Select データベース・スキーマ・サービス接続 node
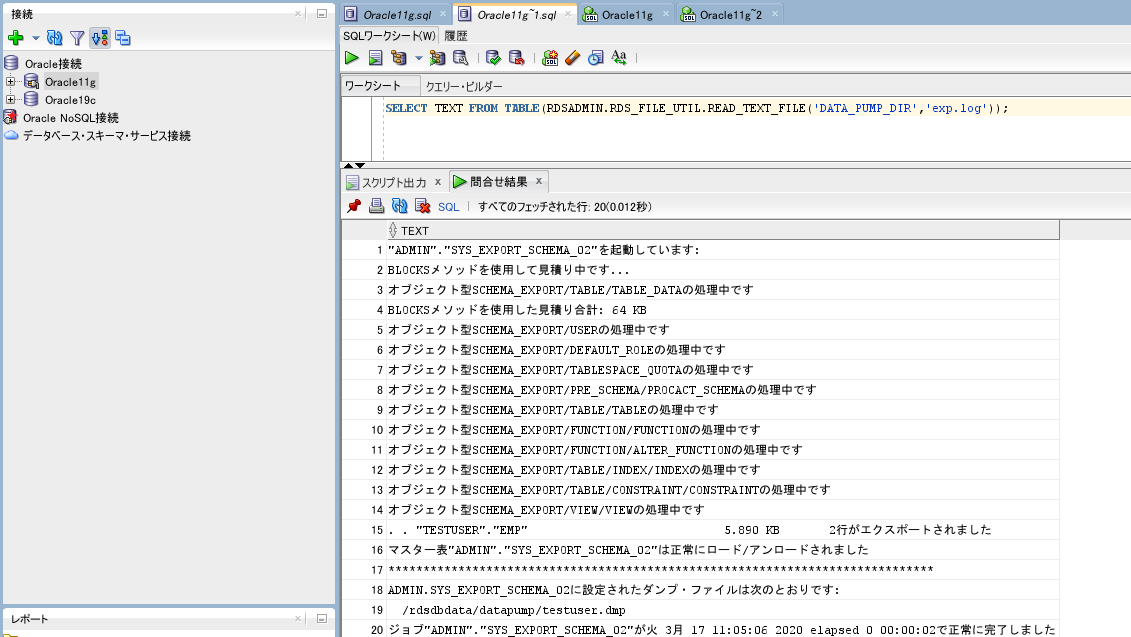Viewport: 1131px width, 637px height. [107, 136]
